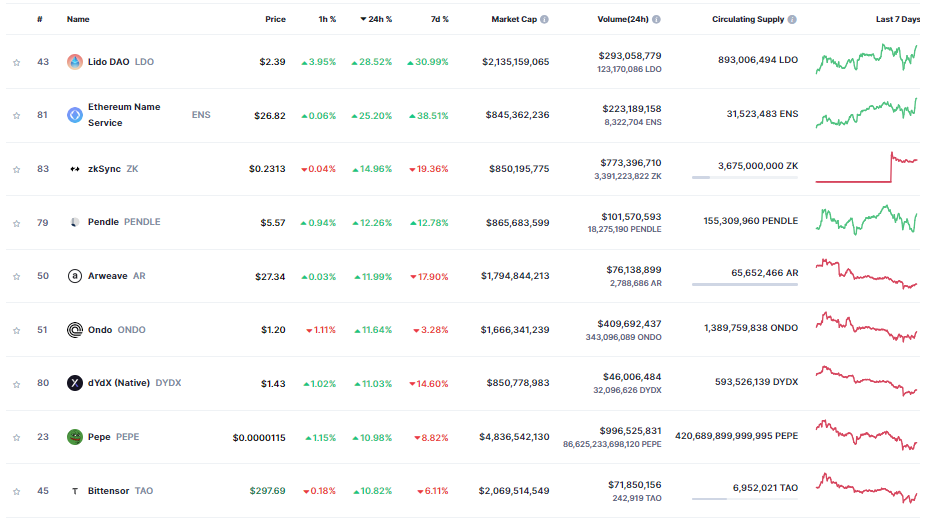Click the Pendle coin logo
The image size is (945, 526).
(x=75, y=222)
